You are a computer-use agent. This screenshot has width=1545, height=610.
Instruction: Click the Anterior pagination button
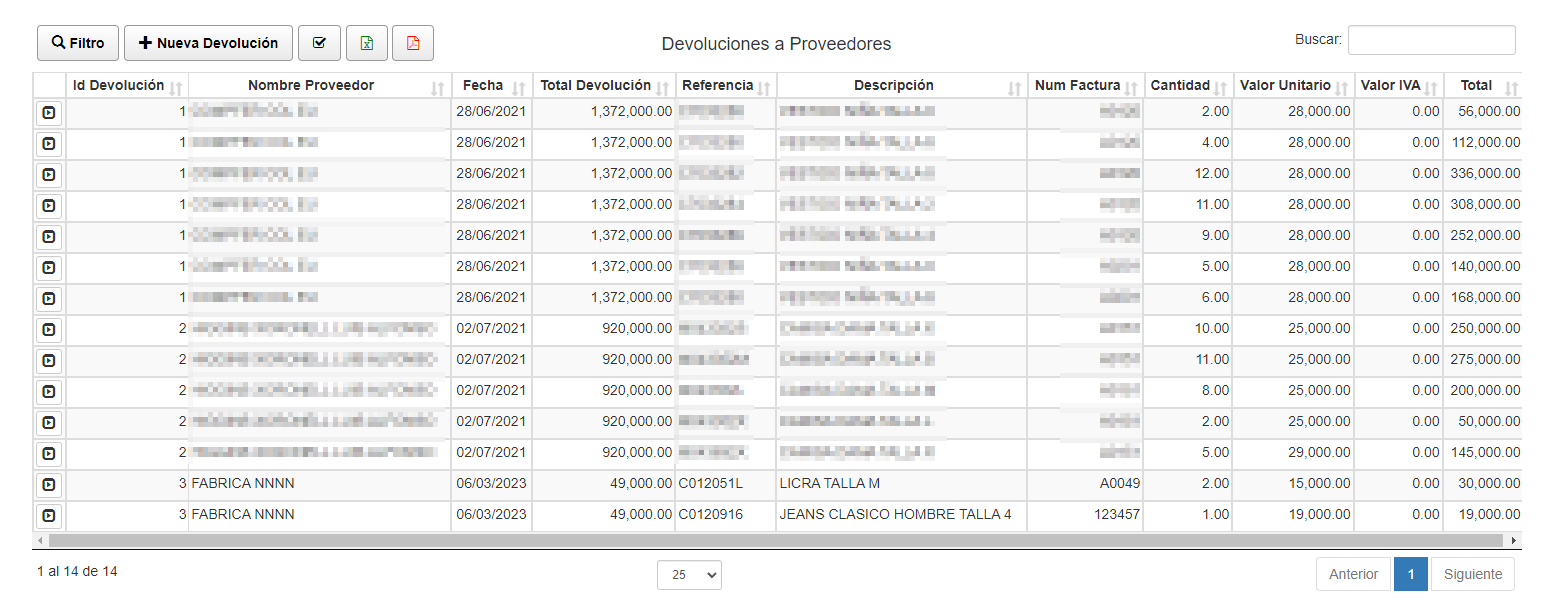1353,574
